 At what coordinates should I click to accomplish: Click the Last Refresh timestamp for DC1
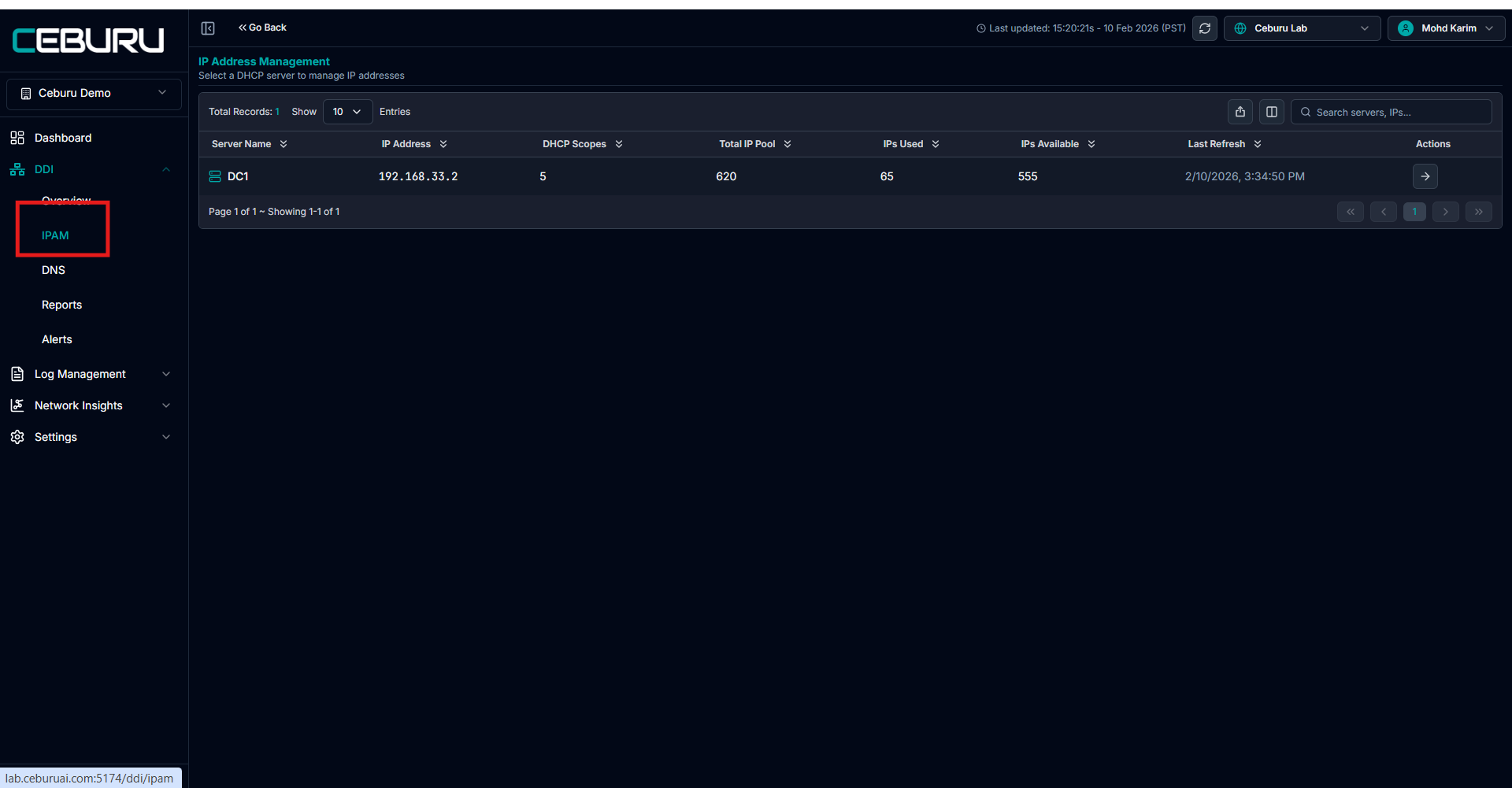pos(1245,176)
